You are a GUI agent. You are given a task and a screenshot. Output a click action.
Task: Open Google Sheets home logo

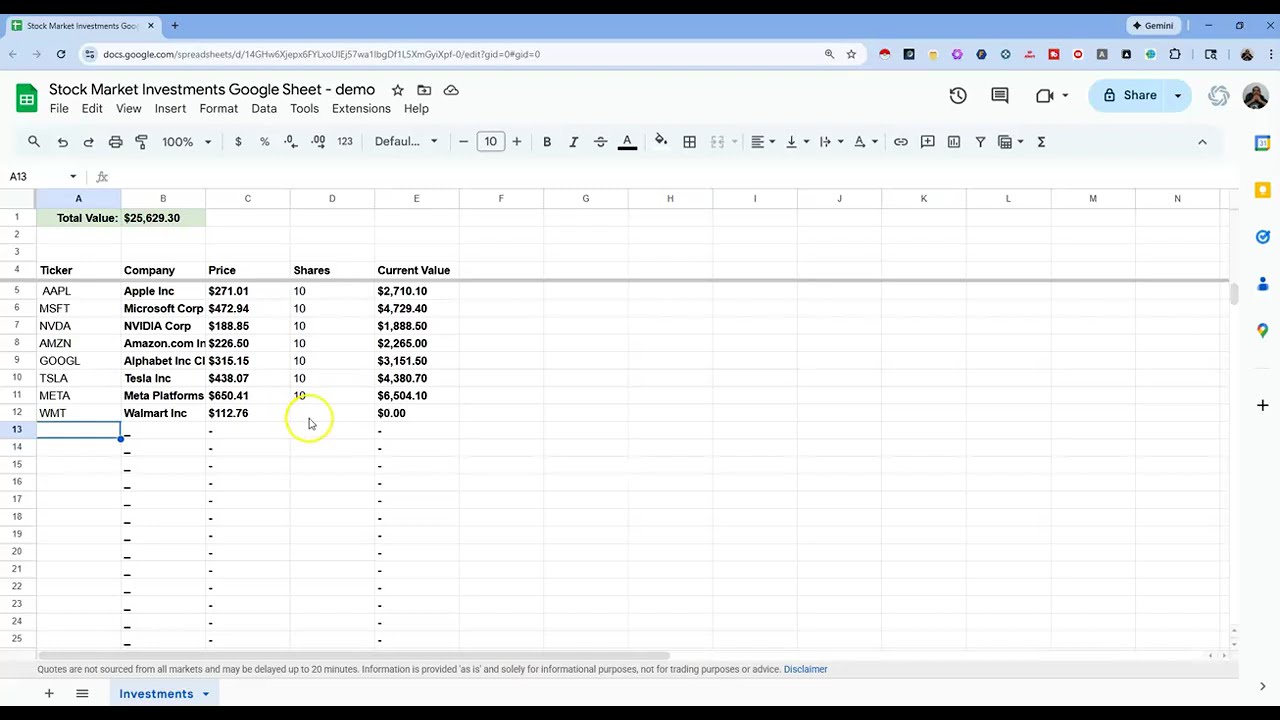pos(26,97)
